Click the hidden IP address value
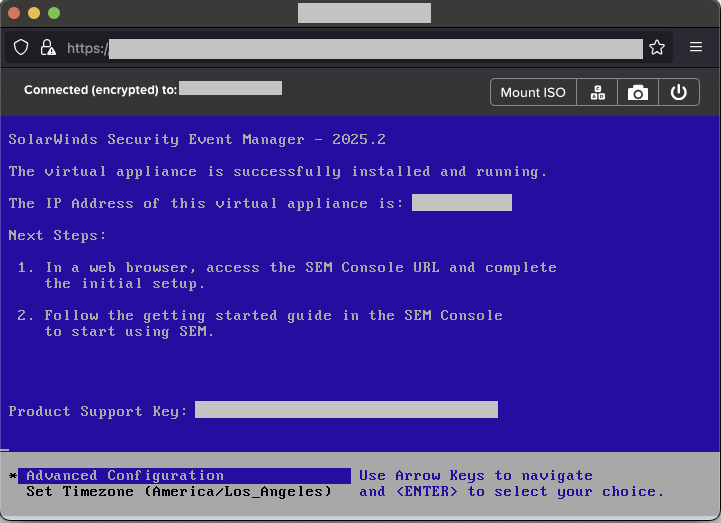The height and width of the screenshot is (523, 721). 461,203
